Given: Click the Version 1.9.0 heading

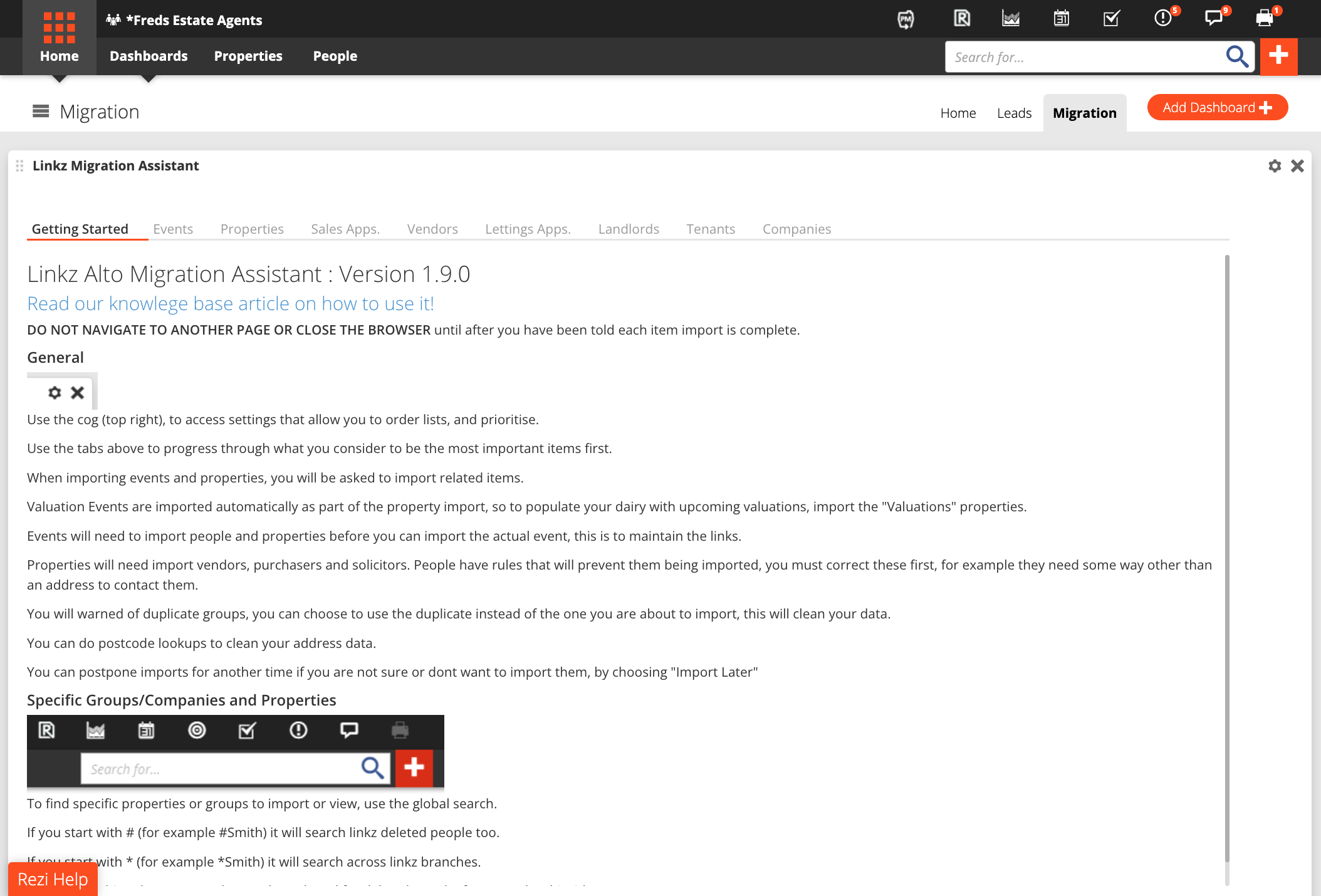Looking at the screenshot, I should 249,274.
